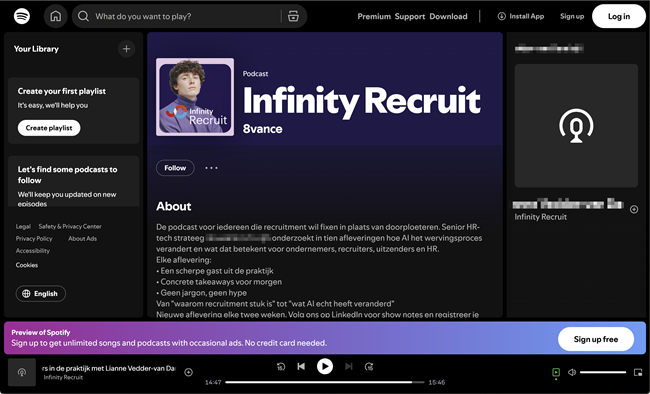Click the episode artwork in right panel

tap(576, 126)
